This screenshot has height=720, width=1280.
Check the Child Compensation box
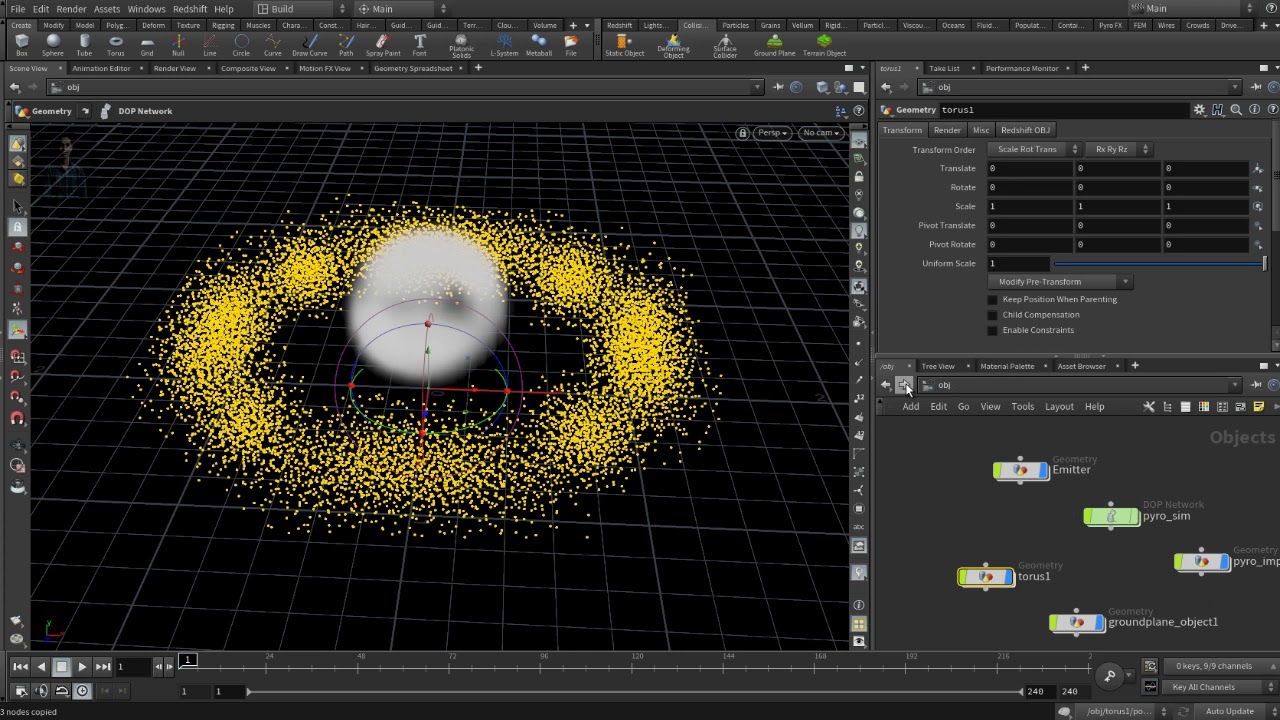(x=993, y=315)
